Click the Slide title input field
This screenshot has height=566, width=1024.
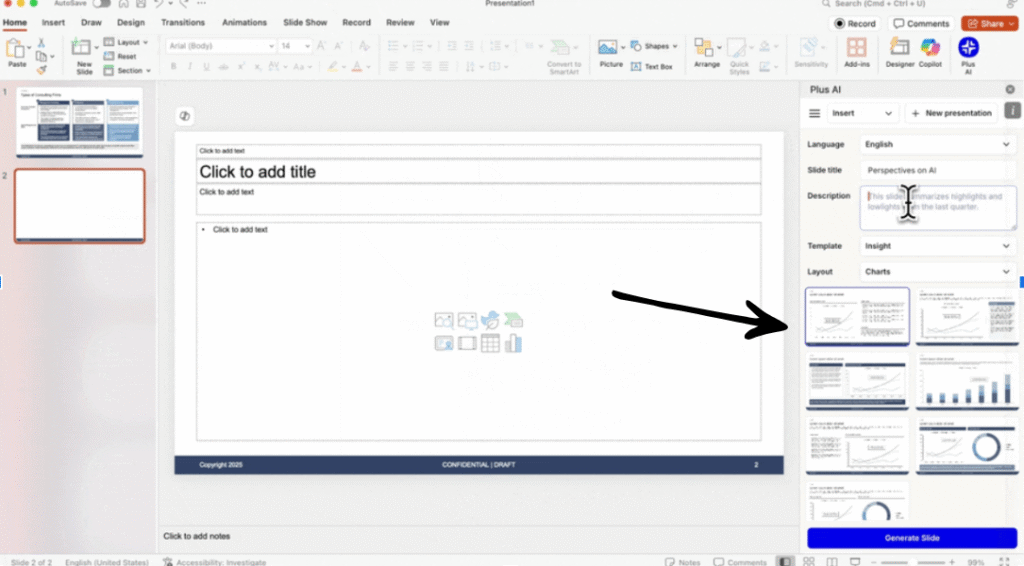tap(937, 170)
